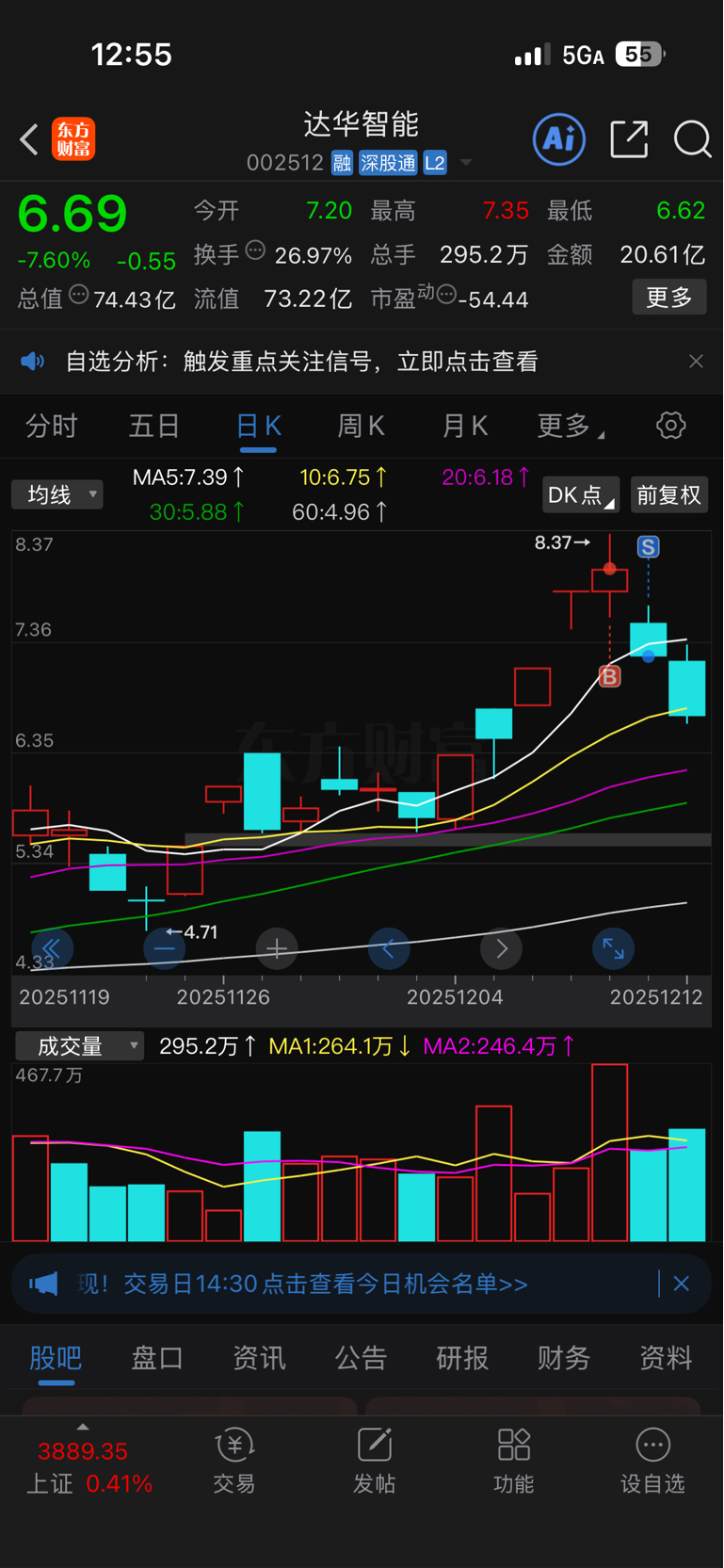Open the 自选分析 signal notice
Image resolution: width=724 pixels, height=1568 pixels.
pos(301,362)
